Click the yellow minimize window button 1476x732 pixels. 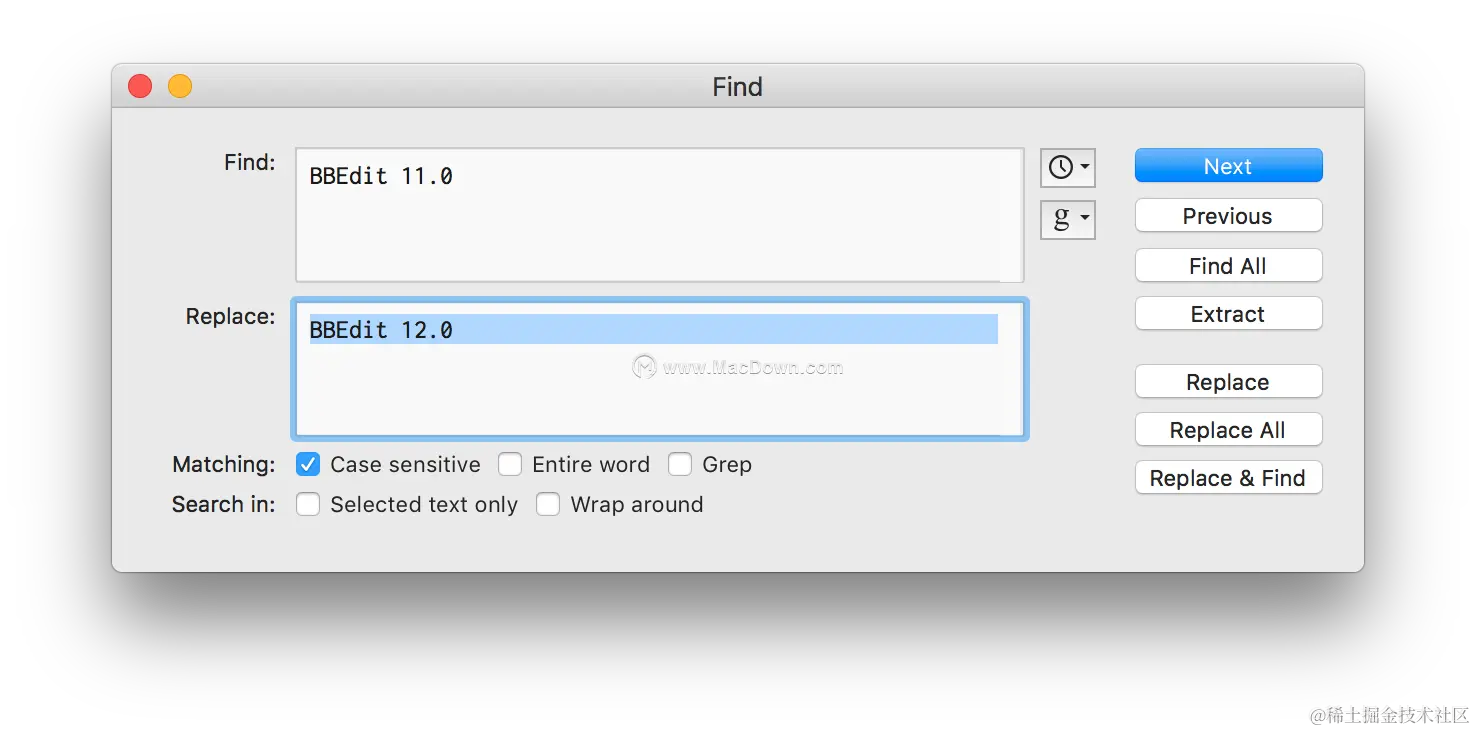tap(180, 87)
